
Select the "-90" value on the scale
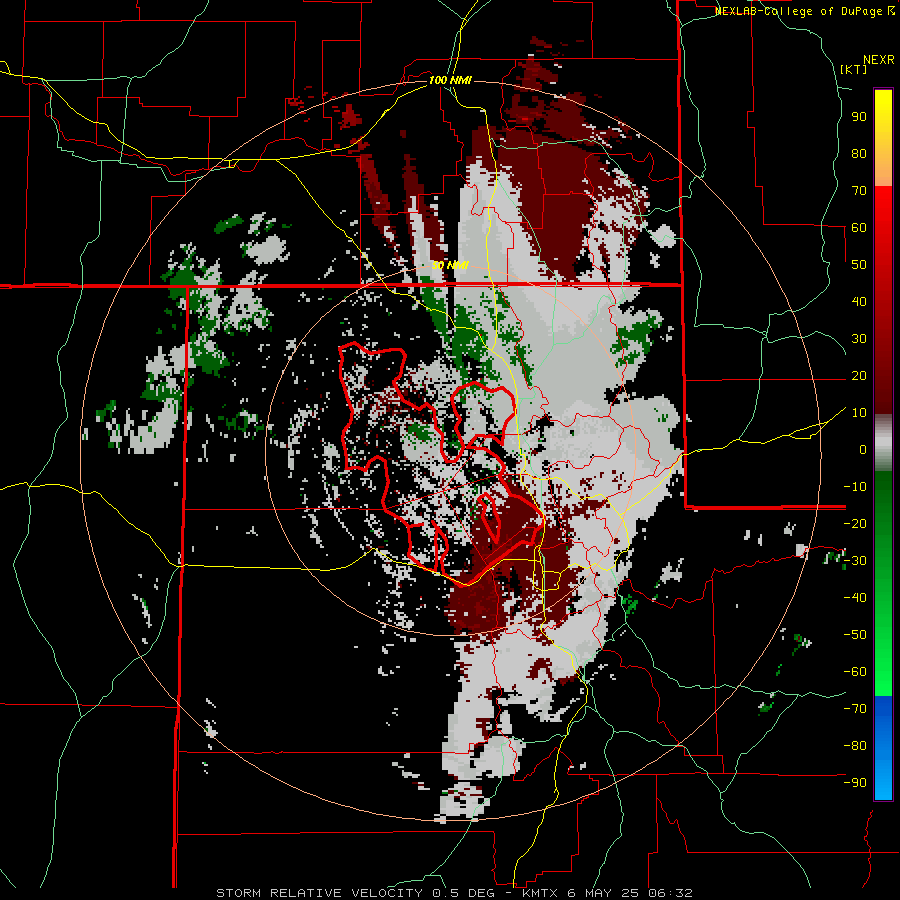[x=855, y=782]
